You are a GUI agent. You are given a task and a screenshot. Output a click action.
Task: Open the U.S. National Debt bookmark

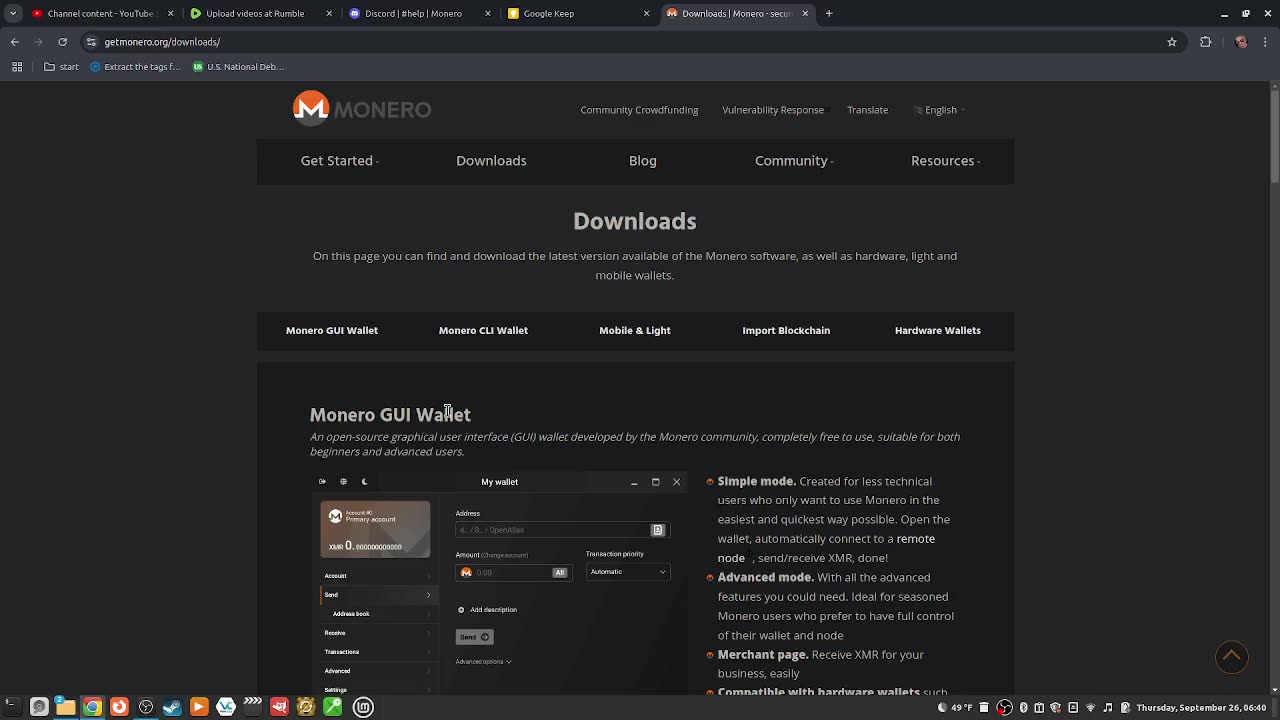(238, 67)
